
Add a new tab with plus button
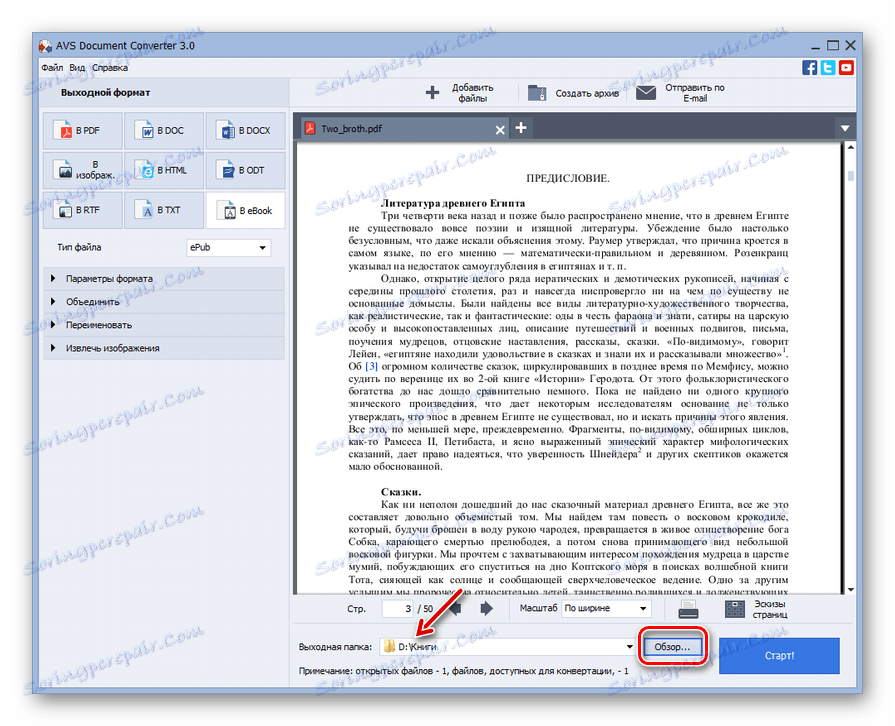click(x=521, y=127)
